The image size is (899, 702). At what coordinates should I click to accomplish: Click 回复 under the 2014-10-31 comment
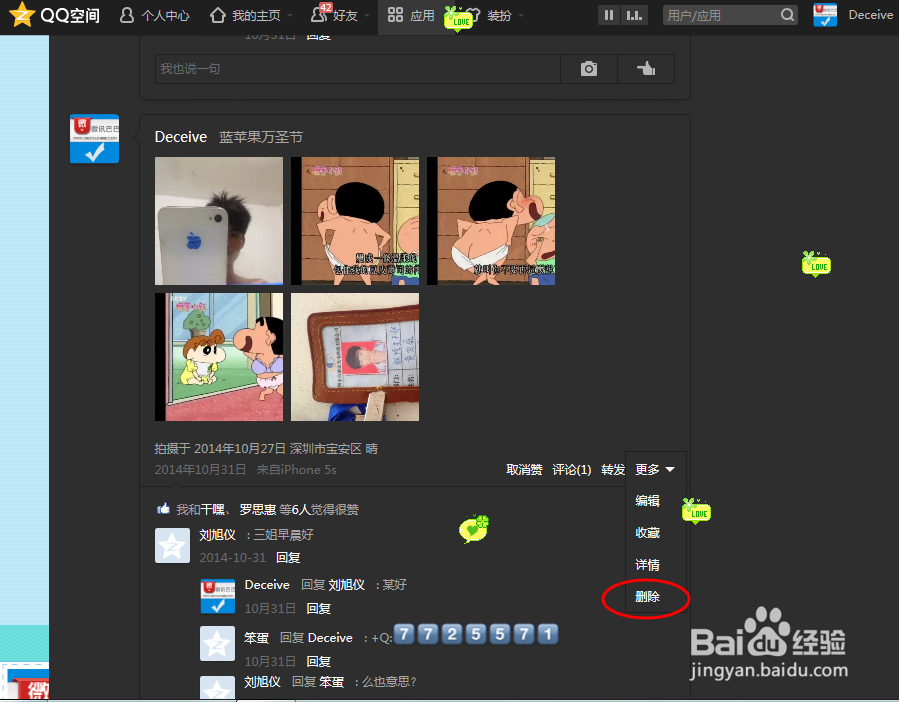(x=288, y=557)
